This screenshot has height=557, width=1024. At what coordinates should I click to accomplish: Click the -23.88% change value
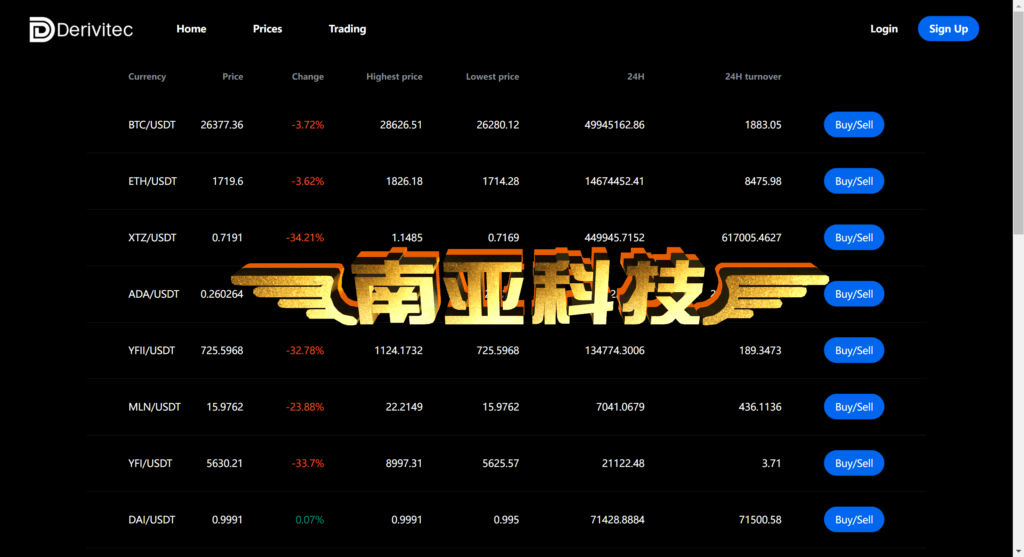[x=305, y=407]
